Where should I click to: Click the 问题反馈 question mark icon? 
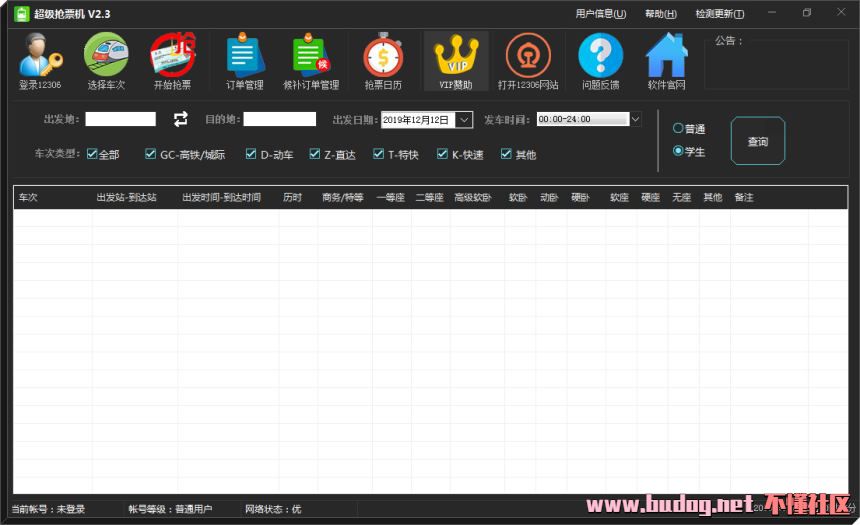click(601, 61)
